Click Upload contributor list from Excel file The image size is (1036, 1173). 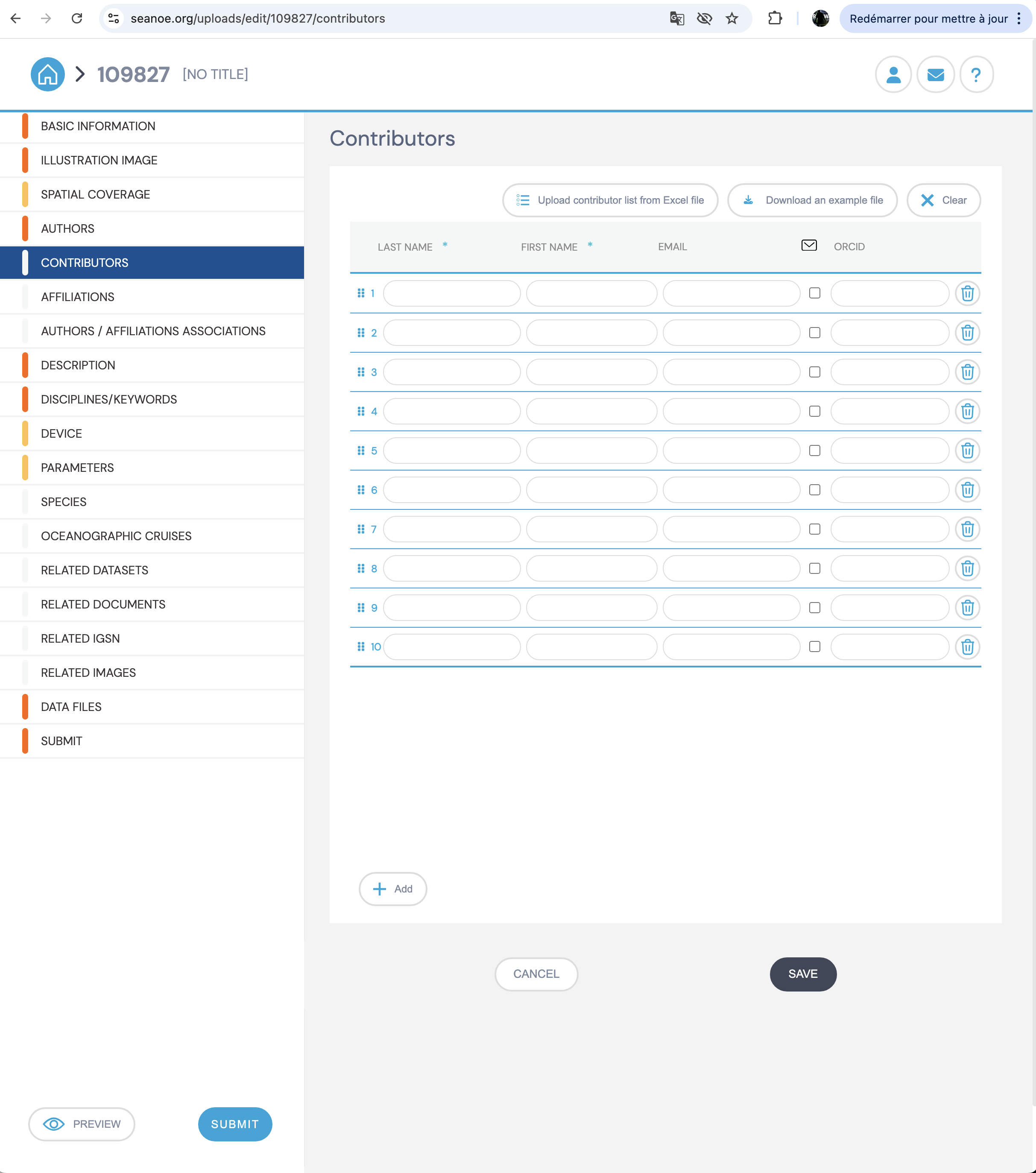[x=610, y=200]
